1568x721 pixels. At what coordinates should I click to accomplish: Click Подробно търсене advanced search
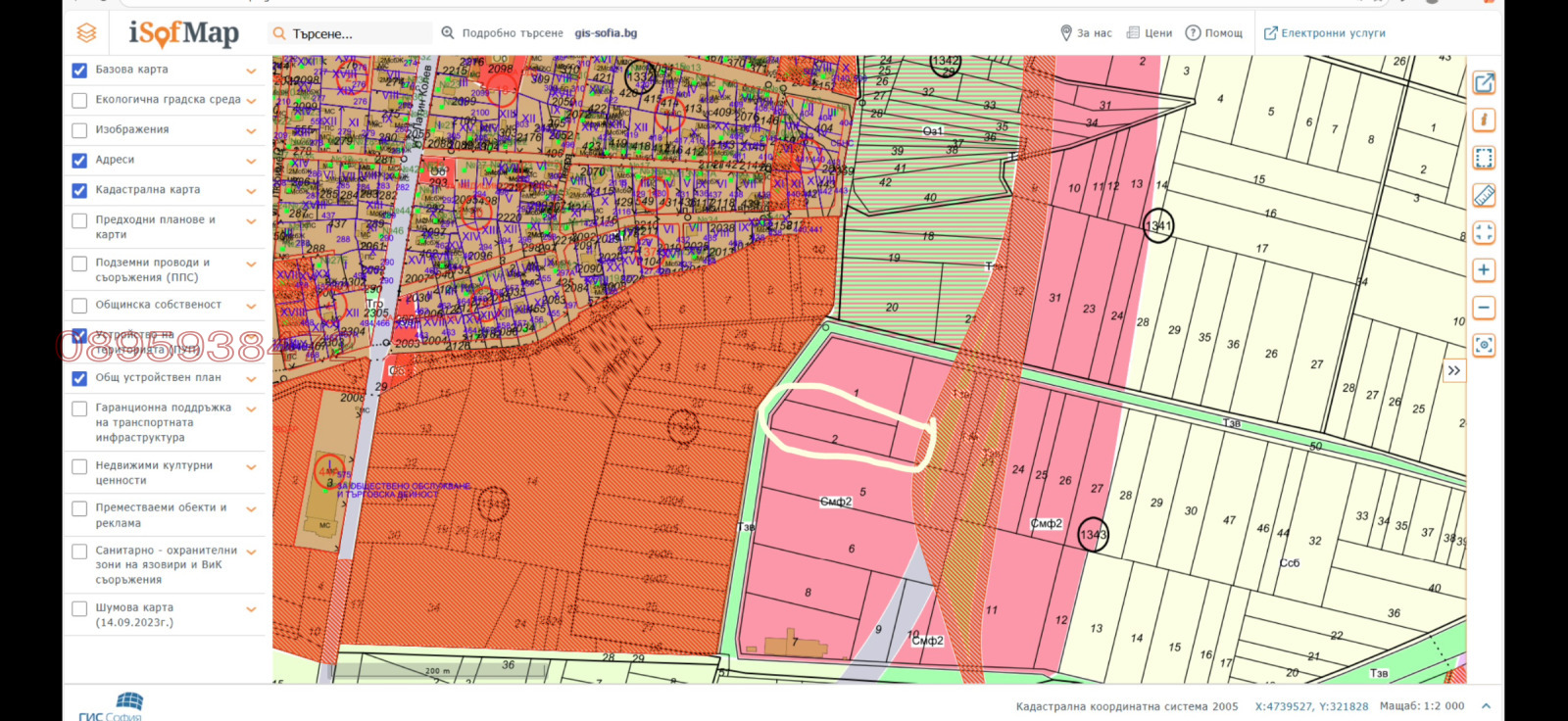[x=503, y=33]
